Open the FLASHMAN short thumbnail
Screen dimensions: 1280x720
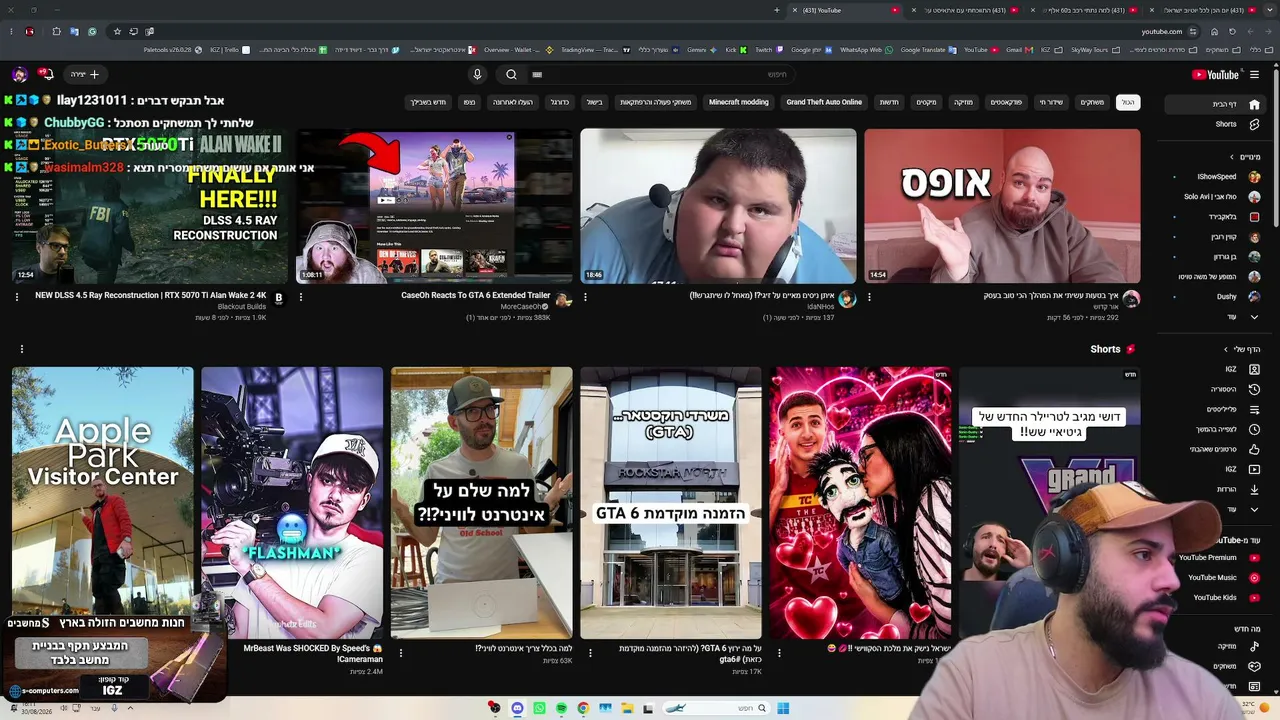(x=292, y=503)
